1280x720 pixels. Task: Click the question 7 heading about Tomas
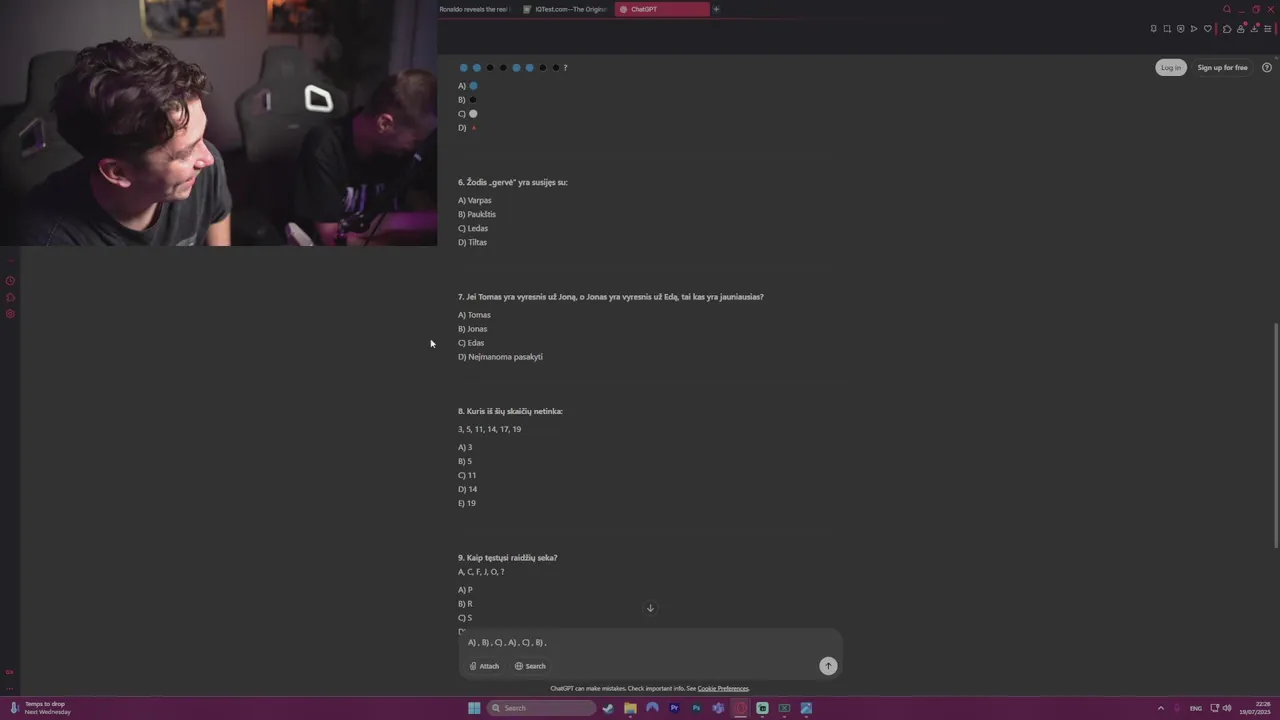(x=611, y=297)
